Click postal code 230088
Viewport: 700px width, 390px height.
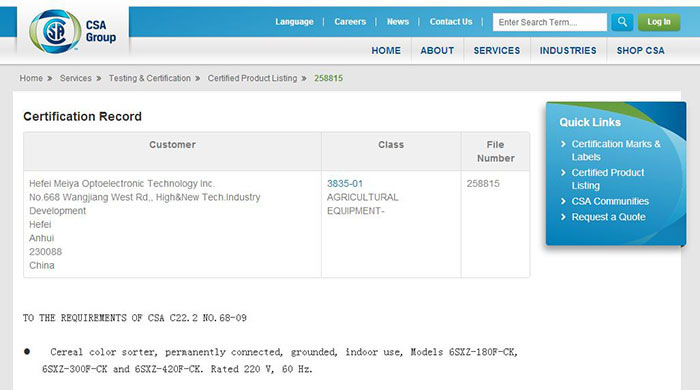click(x=46, y=252)
